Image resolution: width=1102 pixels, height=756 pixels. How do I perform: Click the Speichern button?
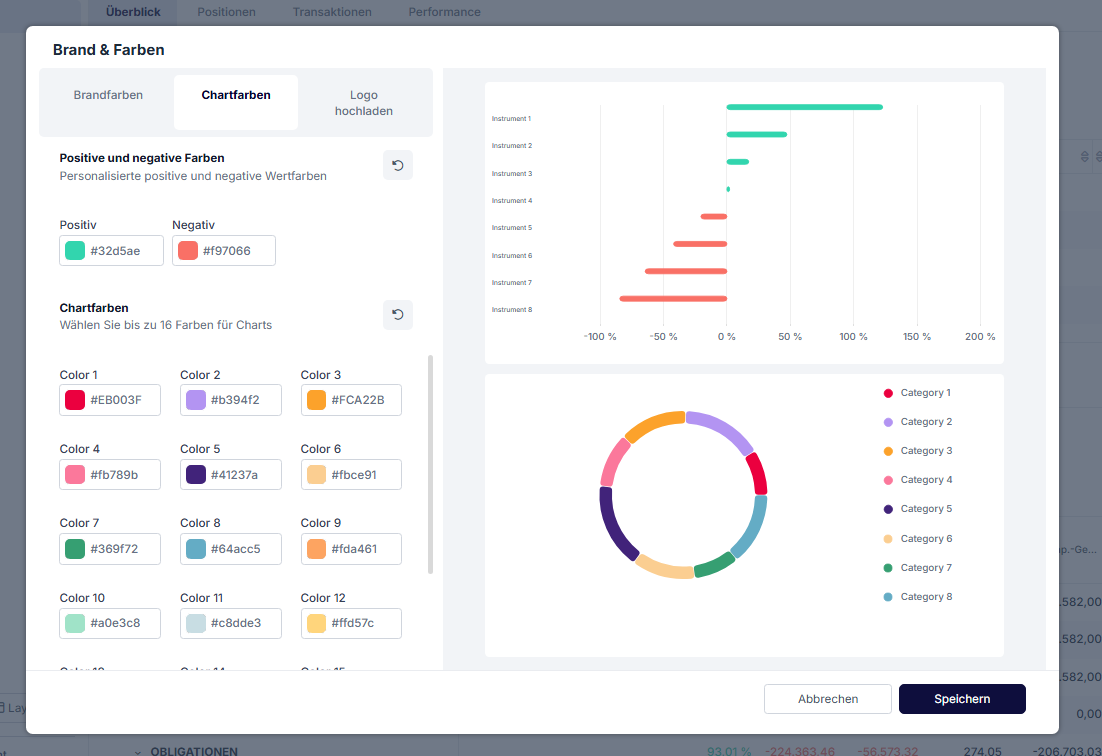pyautogui.click(x=961, y=699)
